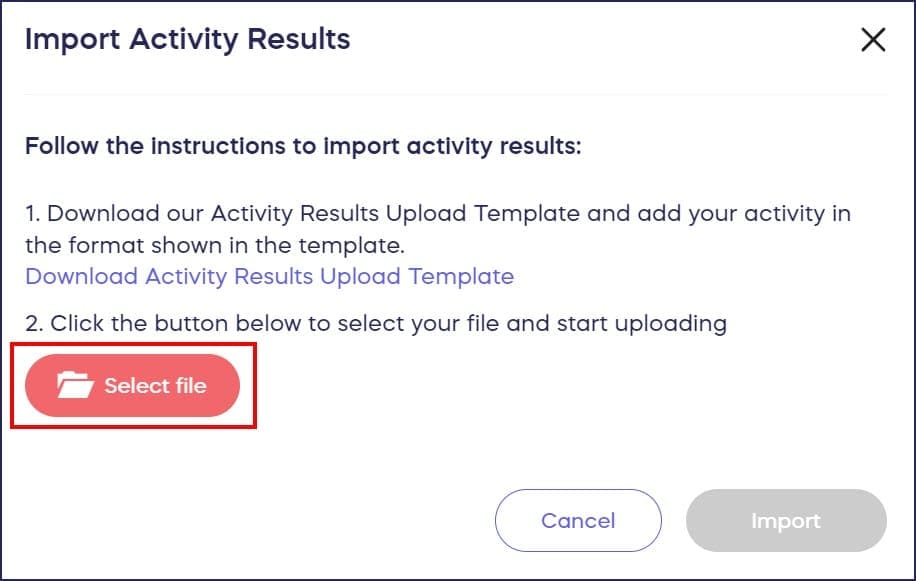
Task: Choose a file using the highlighted button
Action: click(134, 386)
